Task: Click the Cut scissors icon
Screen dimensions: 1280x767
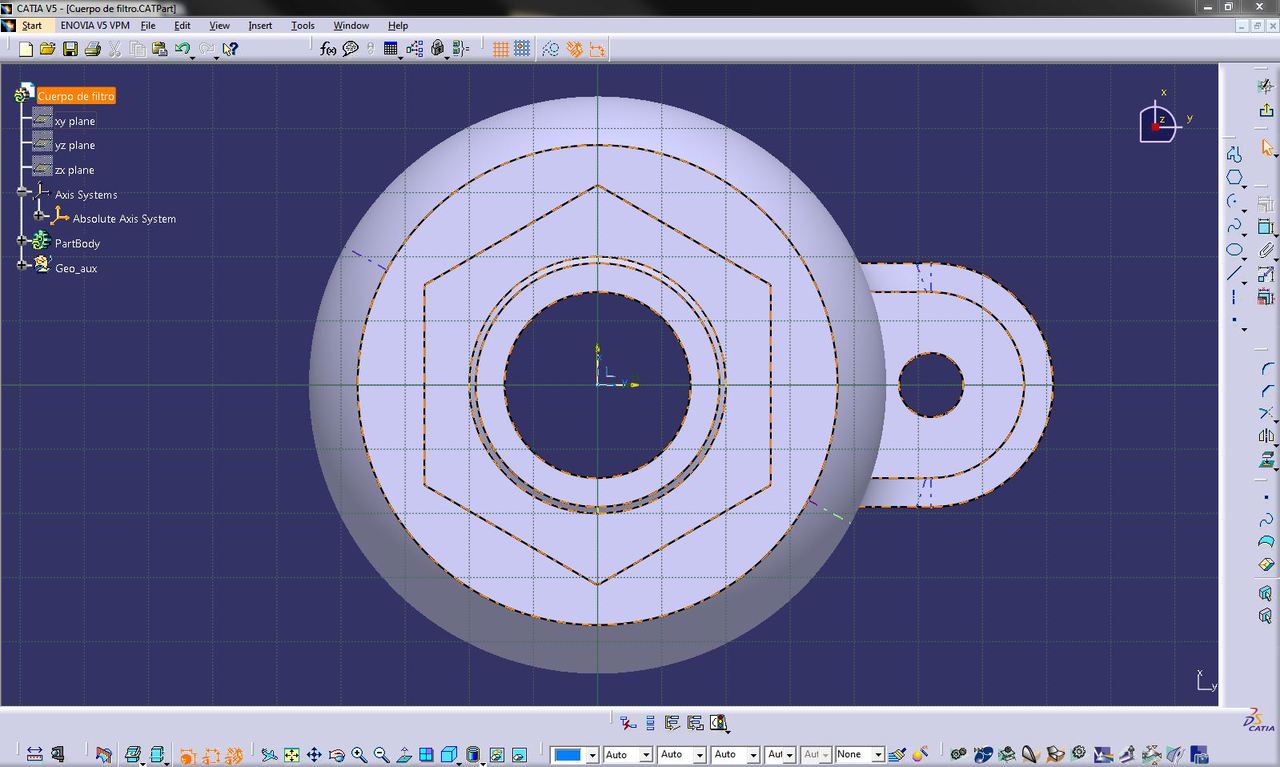Action: pyautogui.click(x=114, y=49)
